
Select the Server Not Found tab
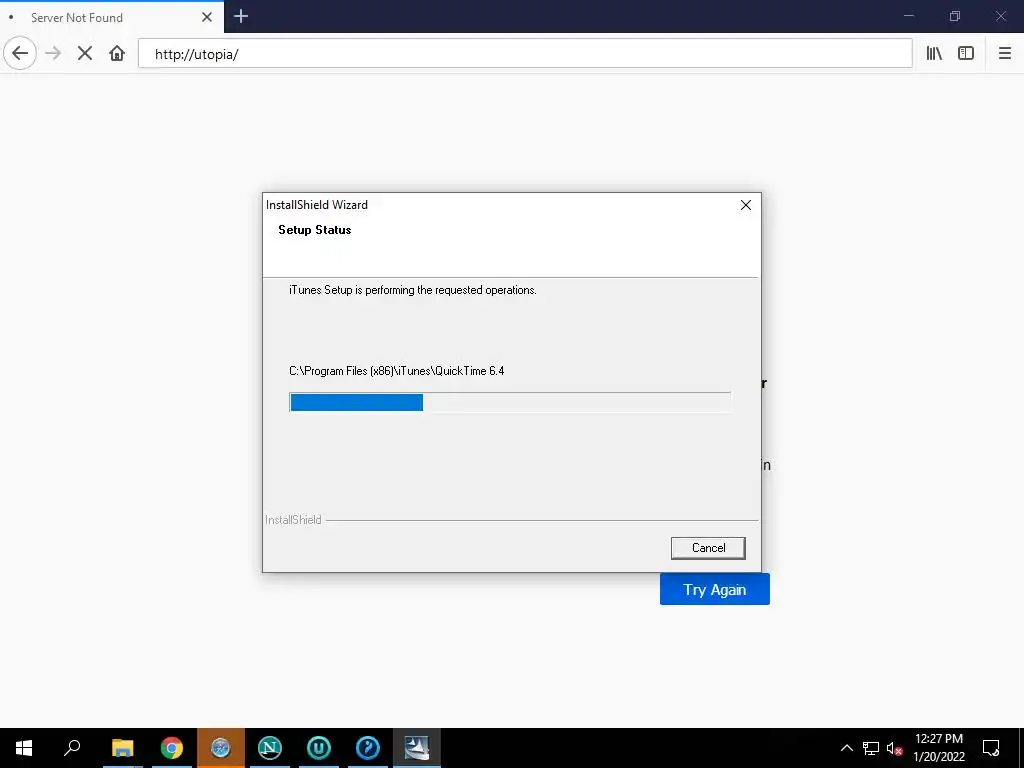[112, 17]
